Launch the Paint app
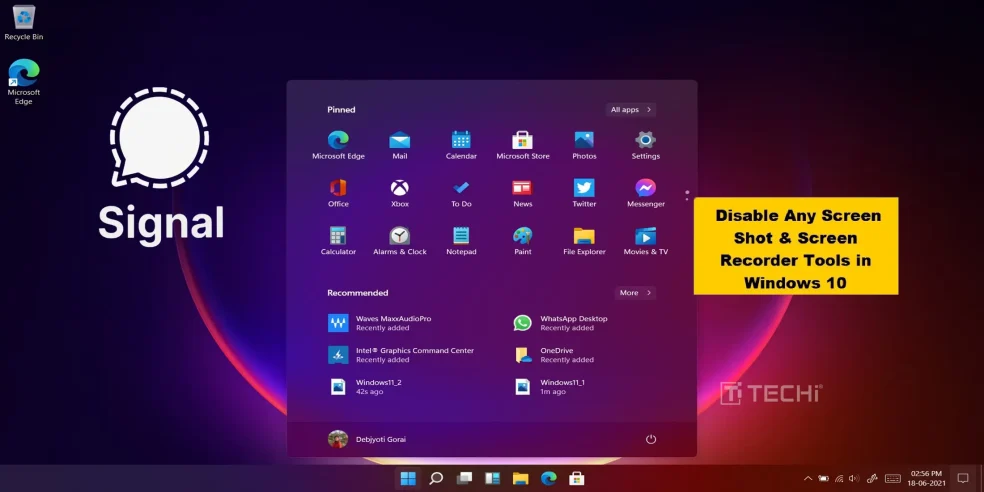This screenshot has width=984, height=492. [523, 236]
